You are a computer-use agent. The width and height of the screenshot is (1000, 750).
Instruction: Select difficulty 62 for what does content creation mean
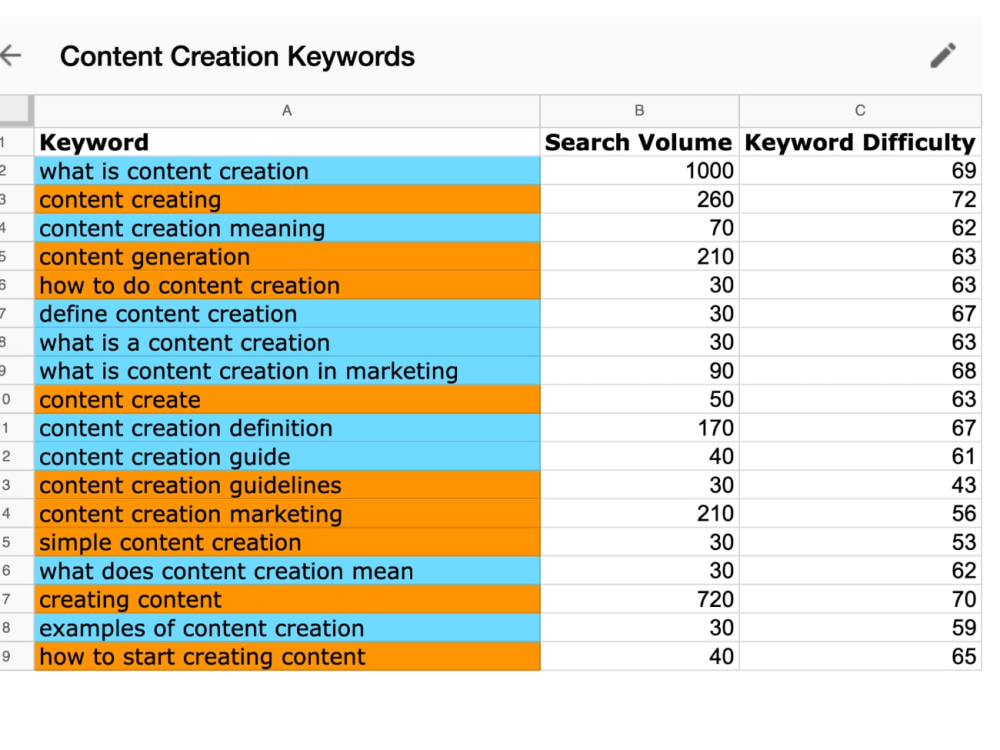860,571
